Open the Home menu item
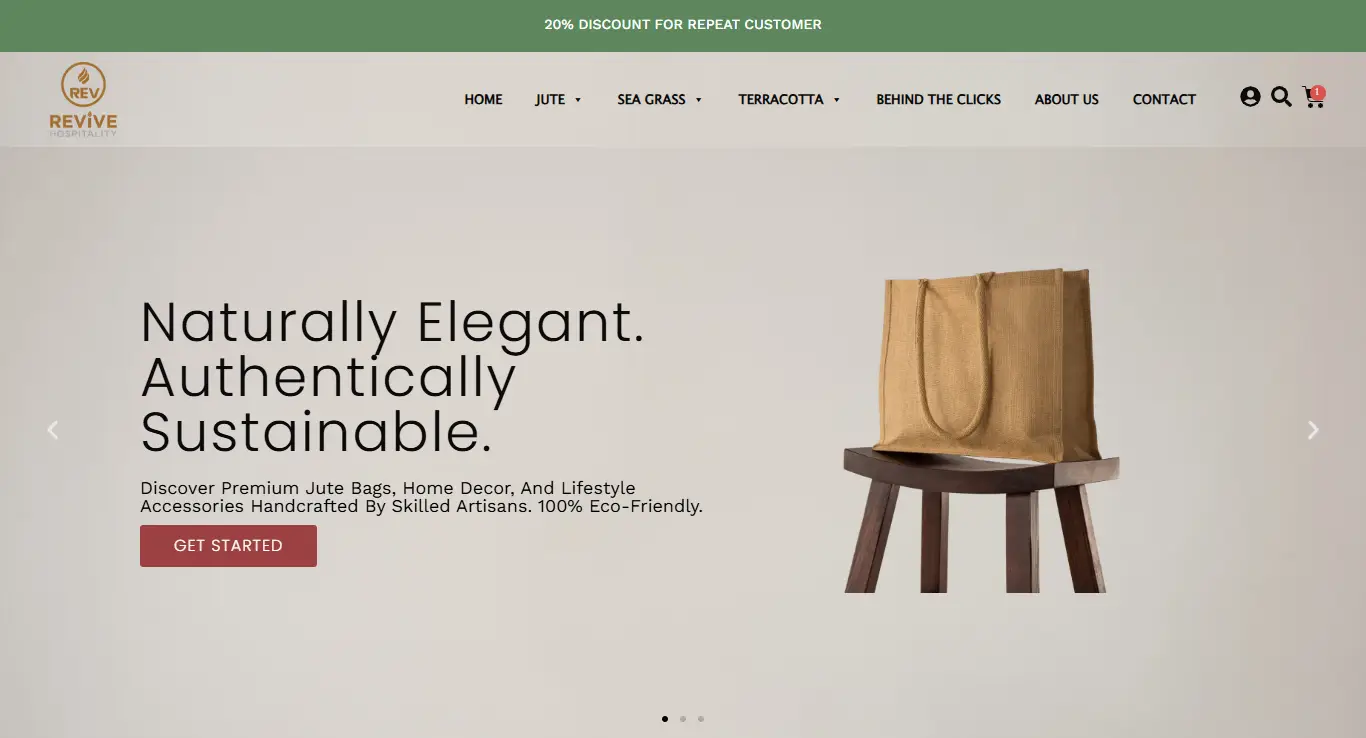Image resolution: width=1366 pixels, height=738 pixels. click(x=483, y=99)
